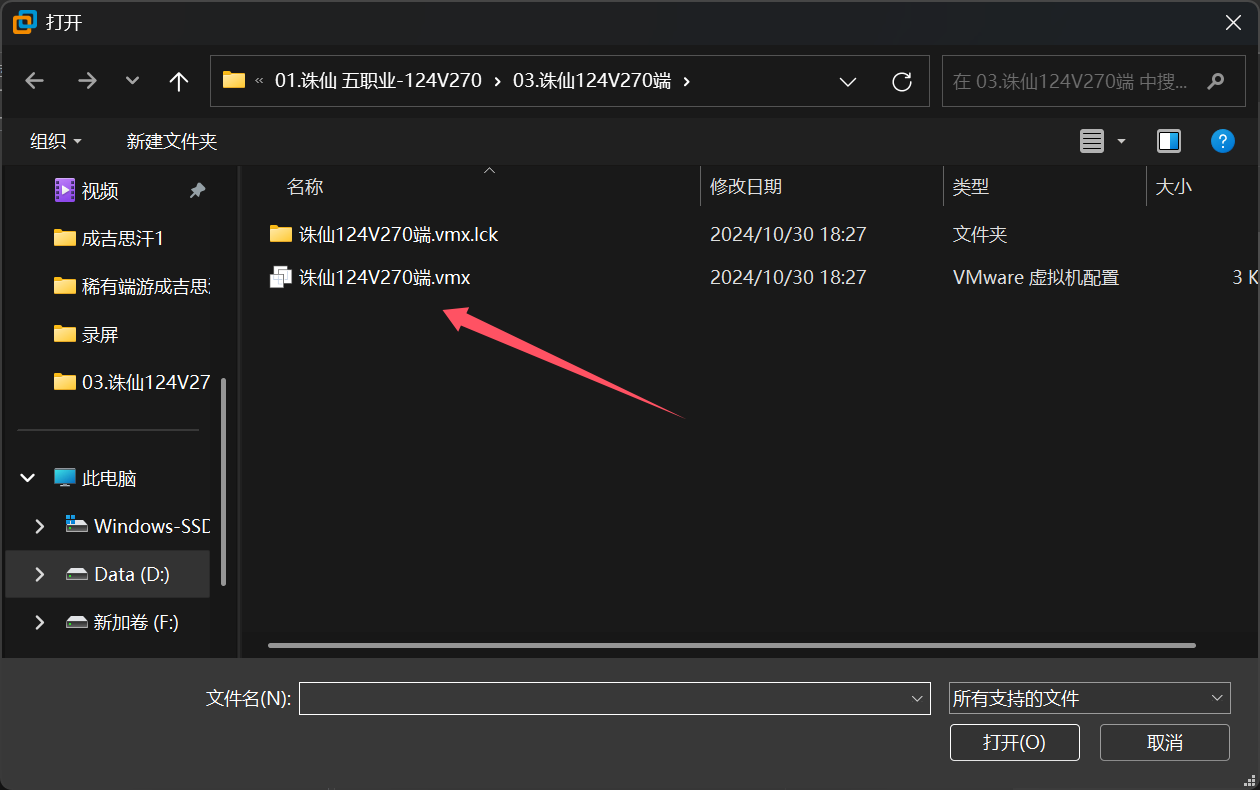The image size is (1260, 790).
Task: Expand the 新加卷 (F:) drive node
Action: pyautogui.click(x=40, y=622)
